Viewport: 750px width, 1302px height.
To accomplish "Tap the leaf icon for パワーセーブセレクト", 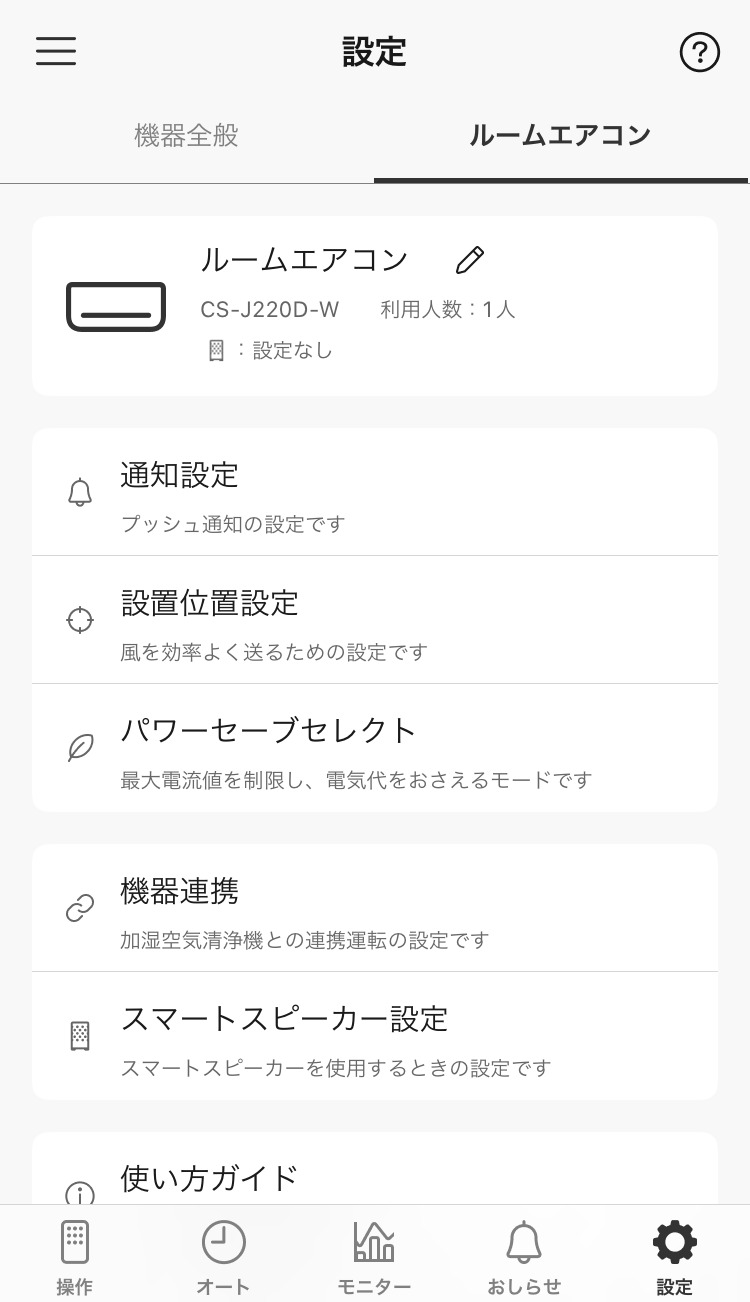I will 80,748.
